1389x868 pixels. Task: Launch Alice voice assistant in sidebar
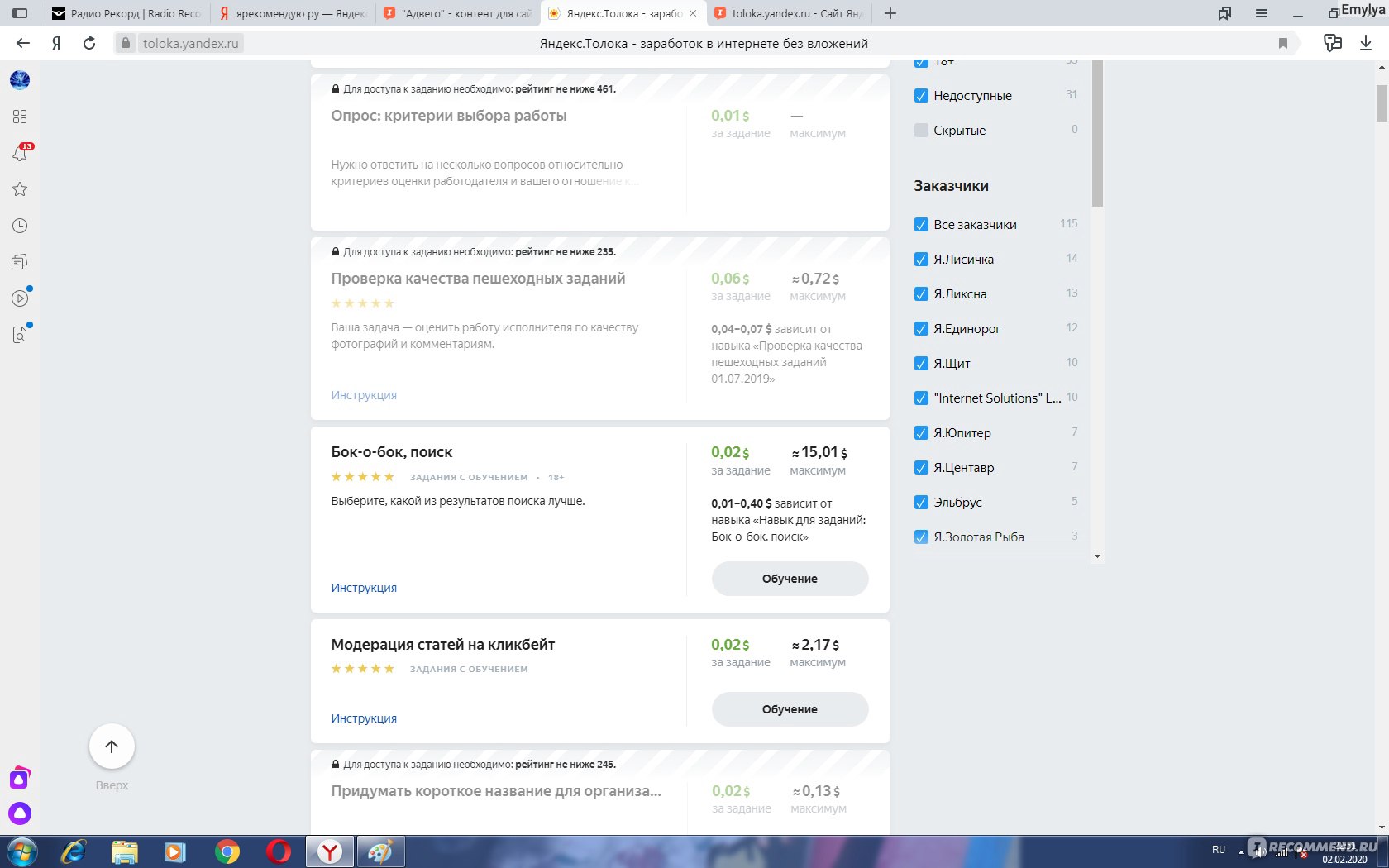coord(20,813)
